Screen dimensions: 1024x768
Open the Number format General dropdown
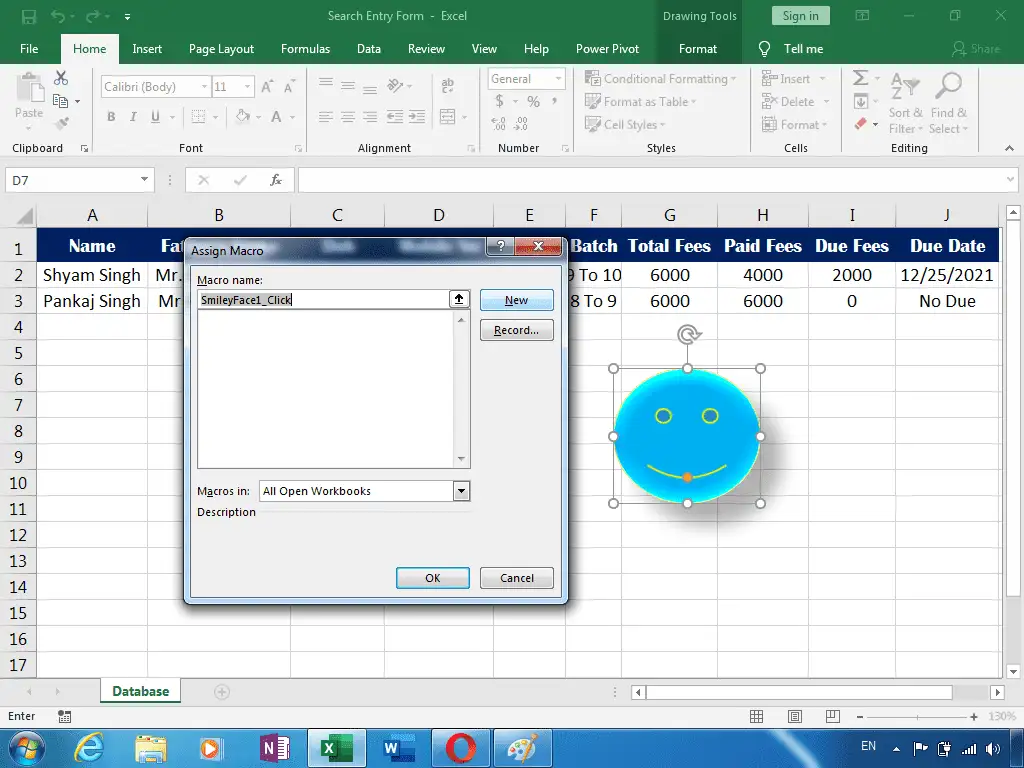tap(558, 78)
